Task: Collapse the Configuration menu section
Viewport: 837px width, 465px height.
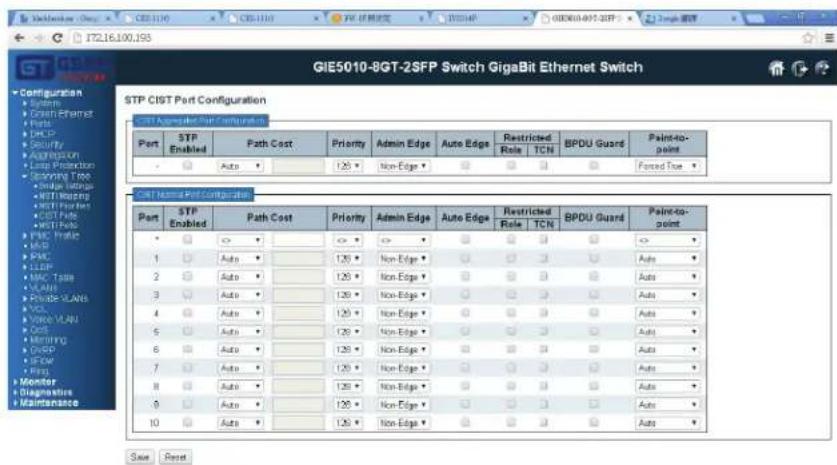Action: 51,92
